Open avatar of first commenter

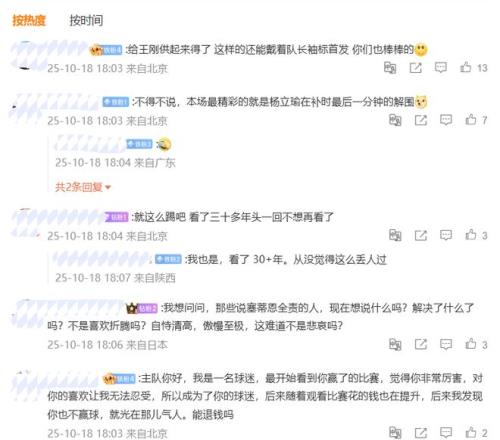[x=26, y=55]
